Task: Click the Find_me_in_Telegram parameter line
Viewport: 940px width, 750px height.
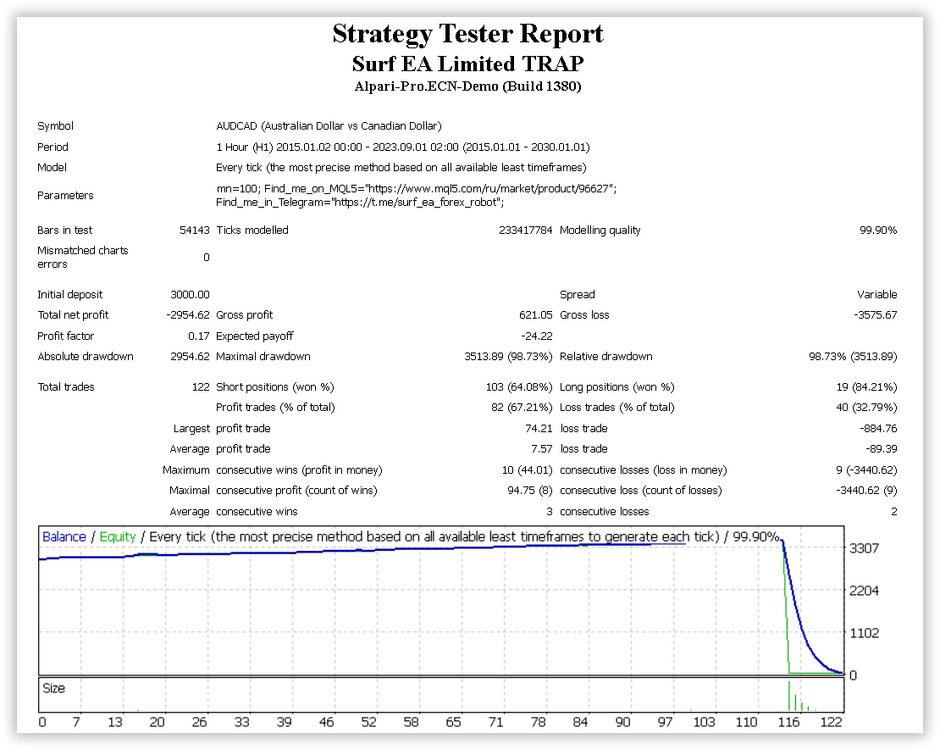Action: click(x=360, y=202)
